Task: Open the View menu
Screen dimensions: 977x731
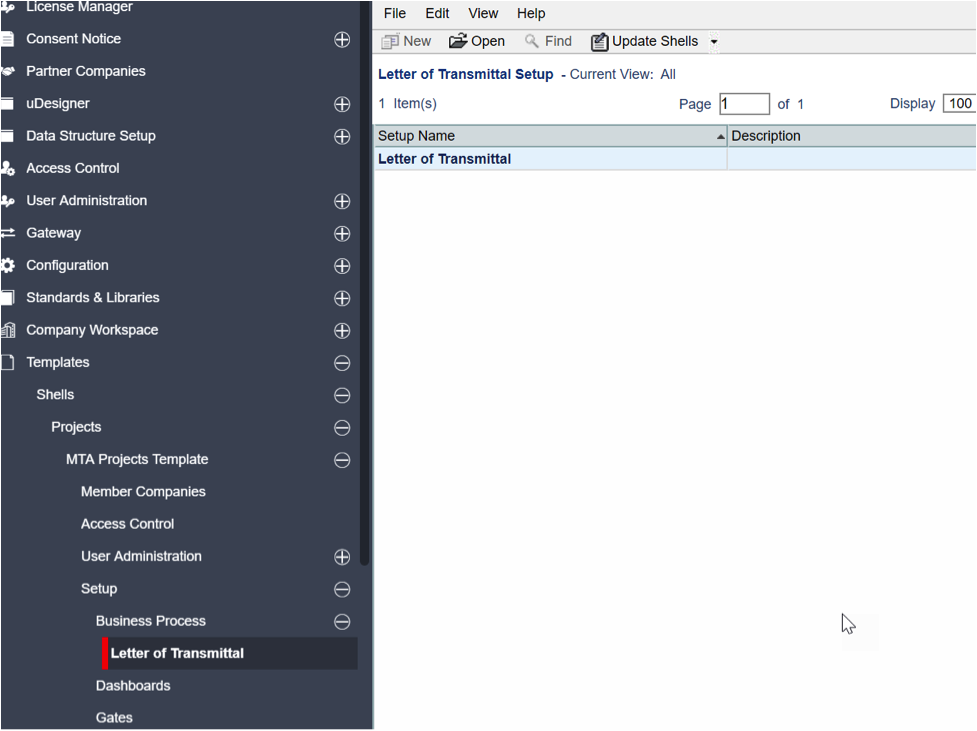Action: pyautogui.click(x=483, y=14)
